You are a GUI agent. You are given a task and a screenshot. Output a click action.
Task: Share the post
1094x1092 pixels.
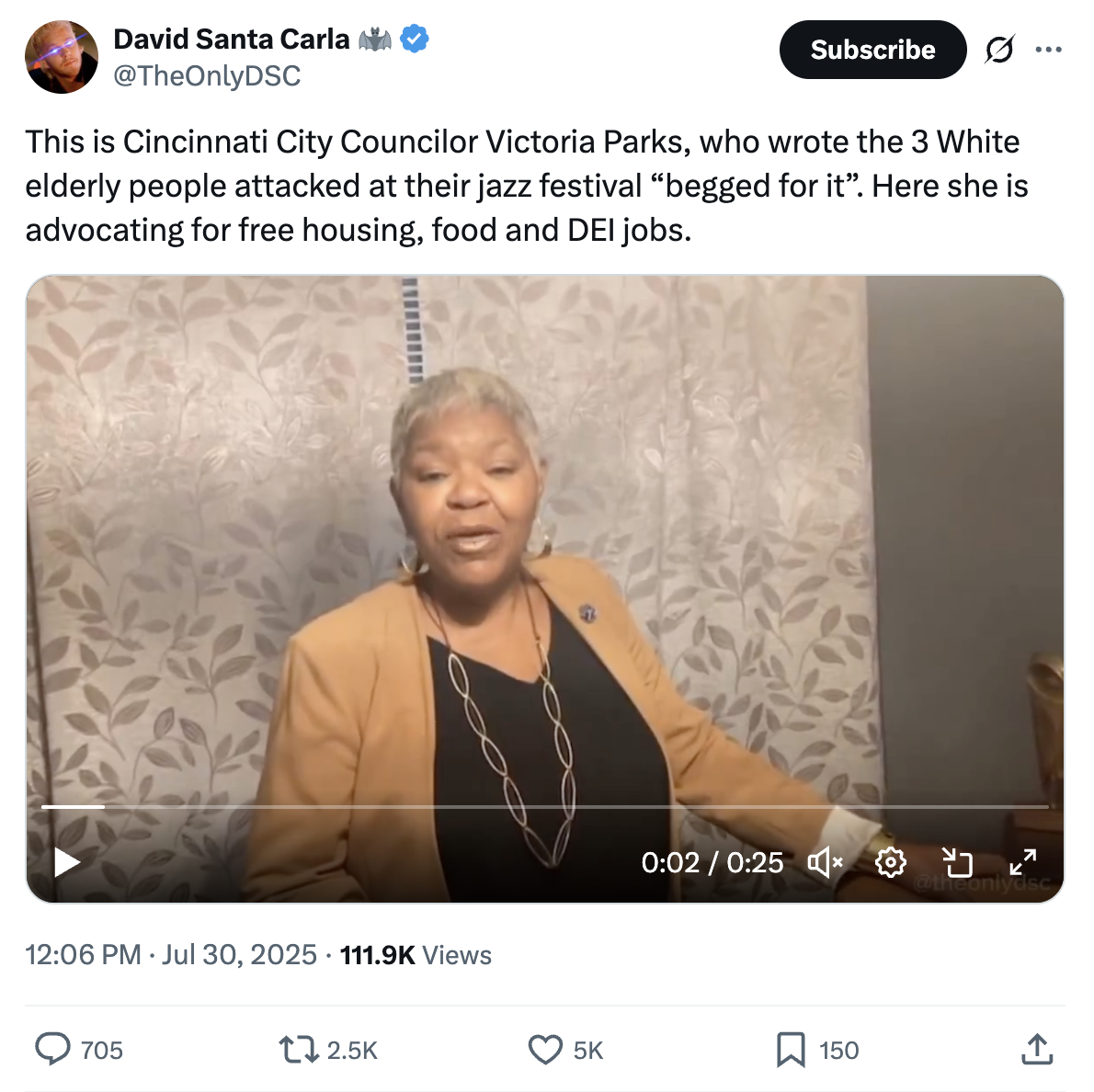[x=1037, y=1049]
